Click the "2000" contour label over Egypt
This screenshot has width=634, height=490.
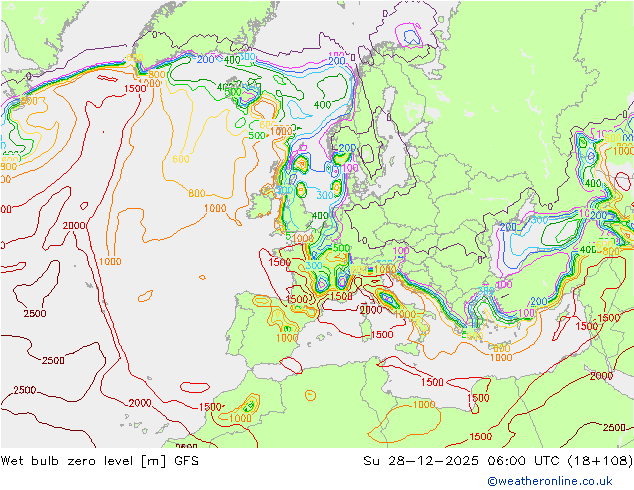point(601,376)
